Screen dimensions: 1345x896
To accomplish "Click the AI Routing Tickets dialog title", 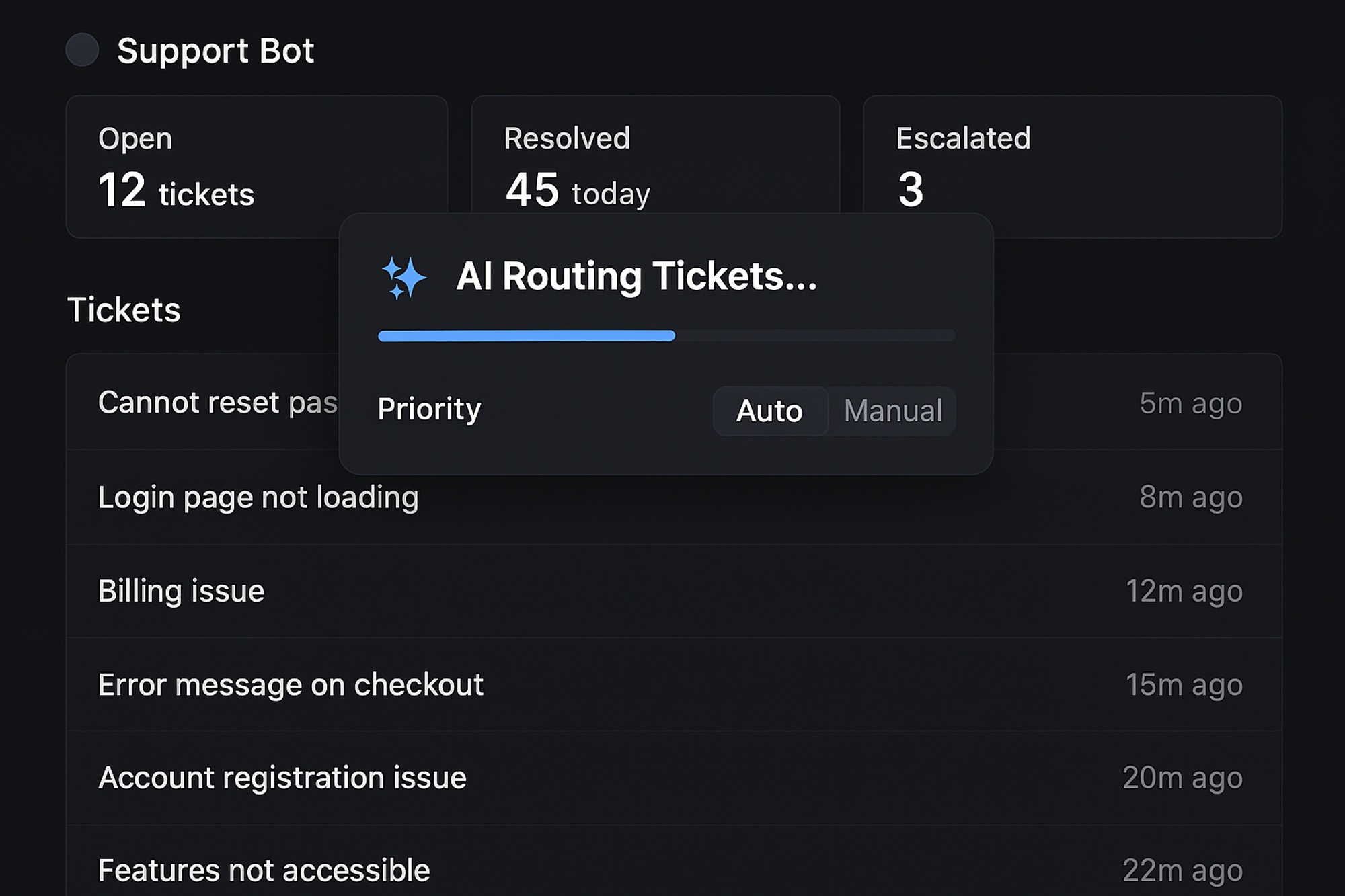I will click(x=636, y=276).
